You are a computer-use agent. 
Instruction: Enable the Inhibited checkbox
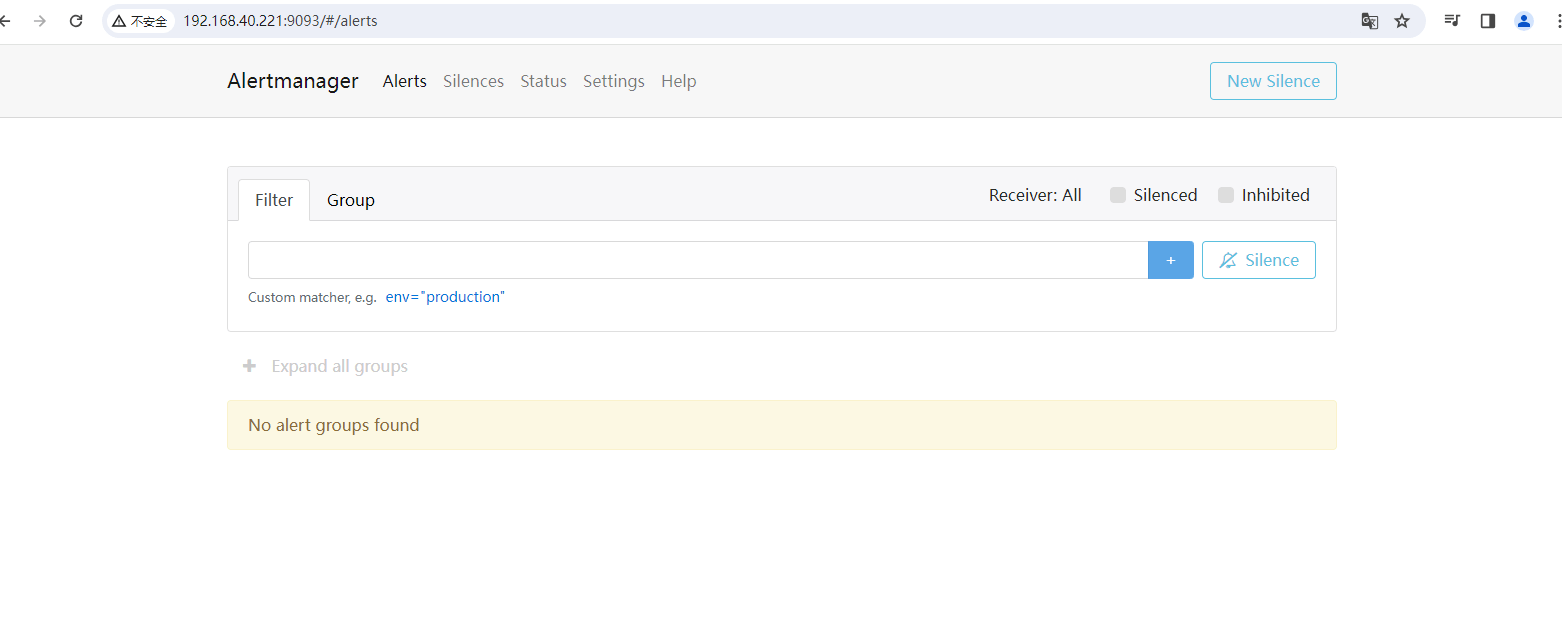1226,195
